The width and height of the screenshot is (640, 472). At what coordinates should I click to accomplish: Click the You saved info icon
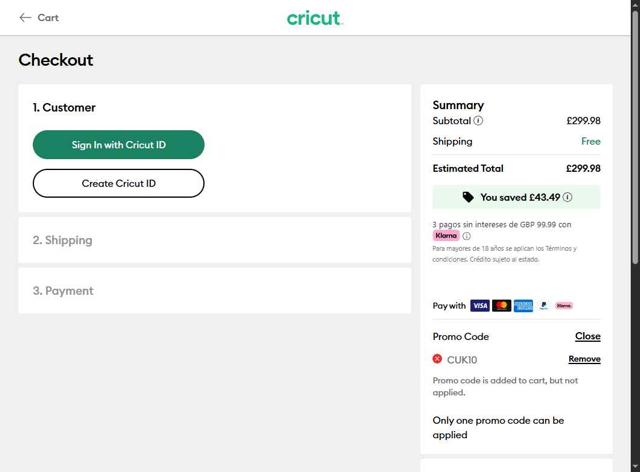tap(568, 198)
